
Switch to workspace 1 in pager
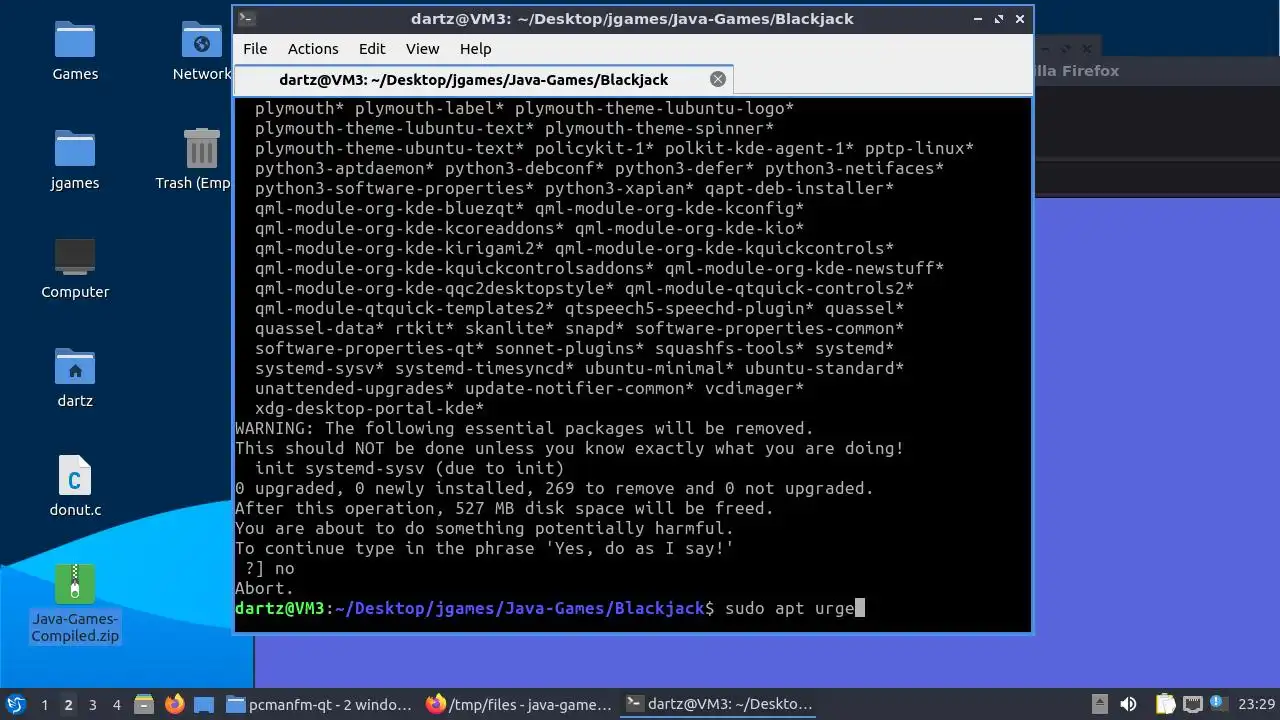(x=44, y=704)
